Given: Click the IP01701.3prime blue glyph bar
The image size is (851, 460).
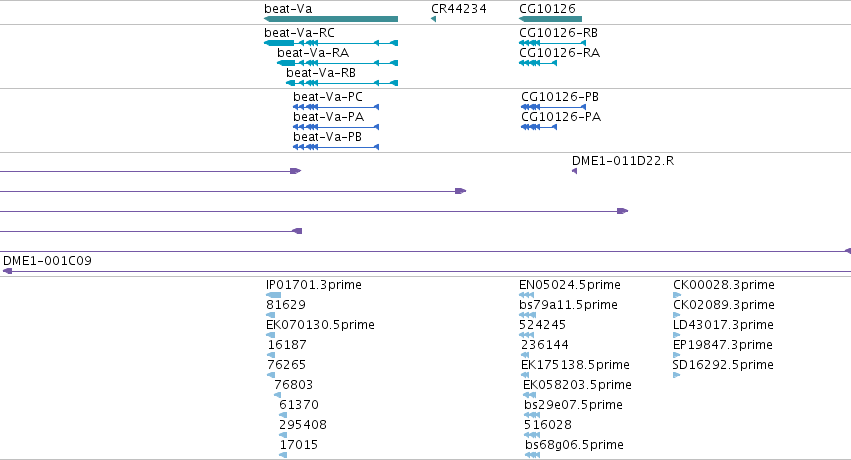Looking at the screenshot, I should click(x=274, y=295).
